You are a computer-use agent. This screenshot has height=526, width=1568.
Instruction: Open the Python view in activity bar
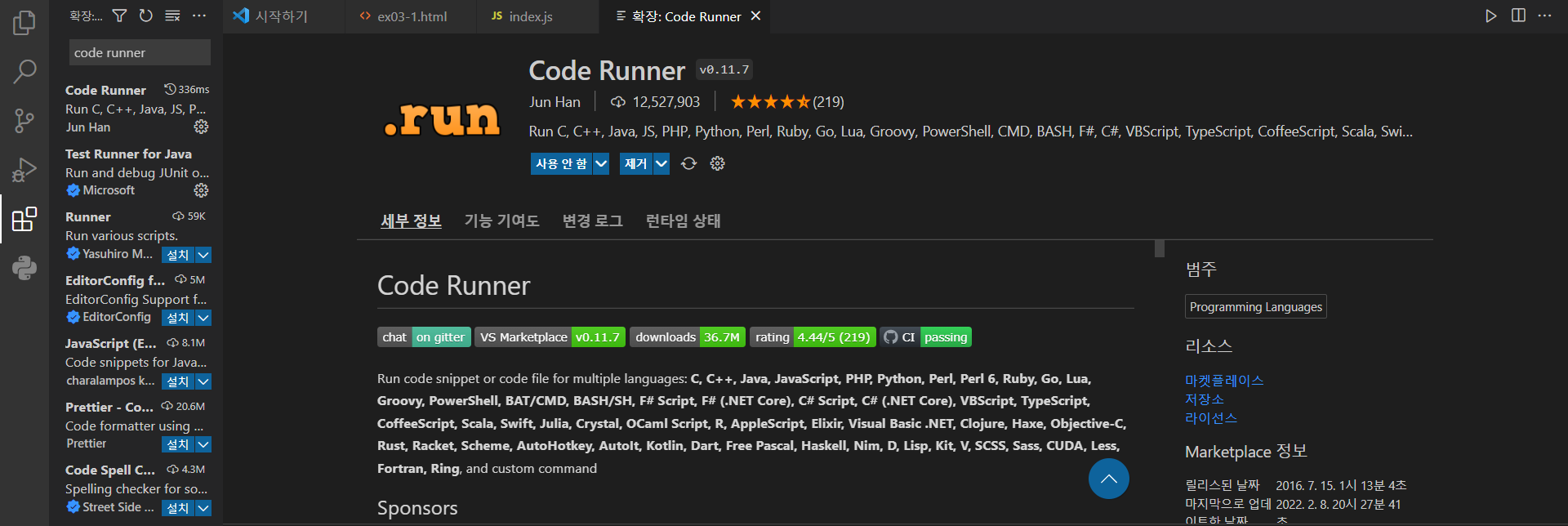(24, 268)
